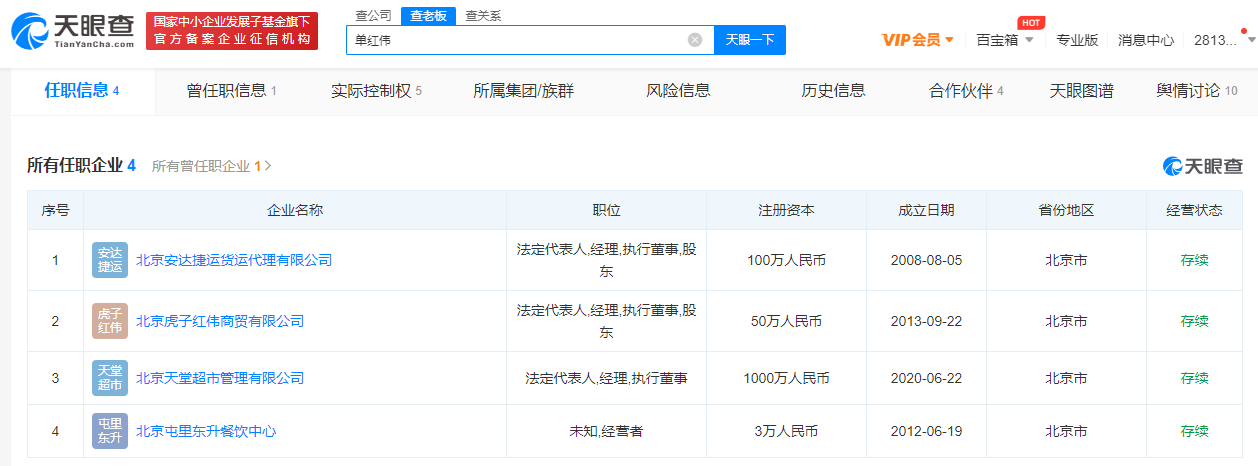Switch to the 查公司 search tab
The width and height of the screenshot is (1258, 466).
click(374, 15)
